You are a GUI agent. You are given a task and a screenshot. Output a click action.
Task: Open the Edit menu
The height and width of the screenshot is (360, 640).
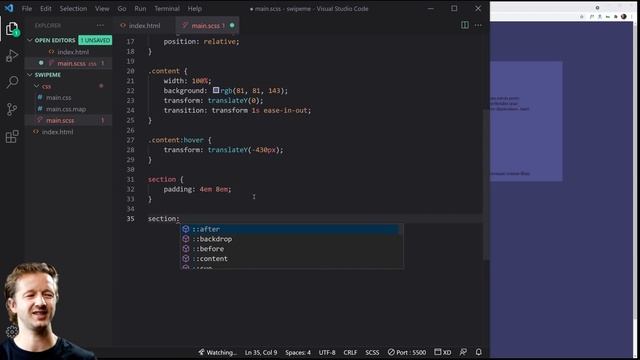(x=46, y=9)
